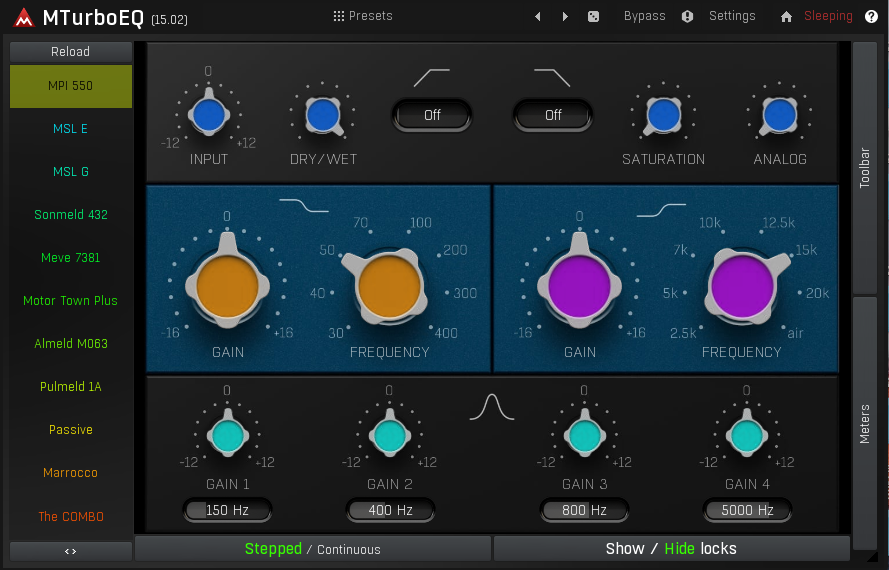Click the INPUT gain knob
Screen dimensions: 889x570
209,115
